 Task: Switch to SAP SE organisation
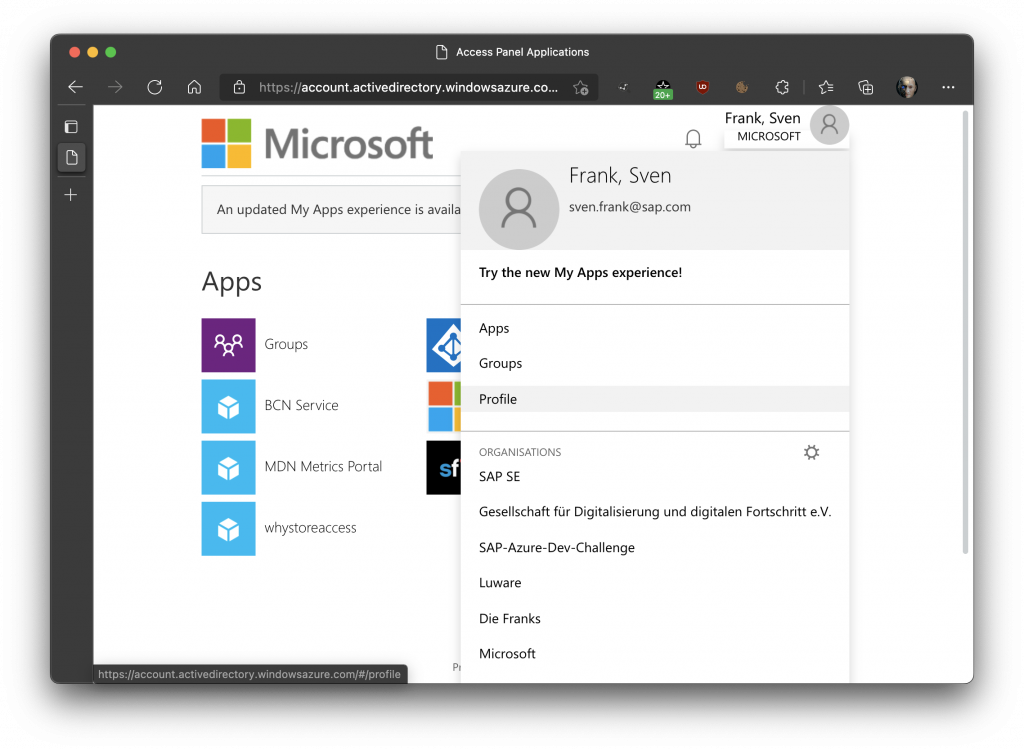pyautogui.click(x=499, y=477)
